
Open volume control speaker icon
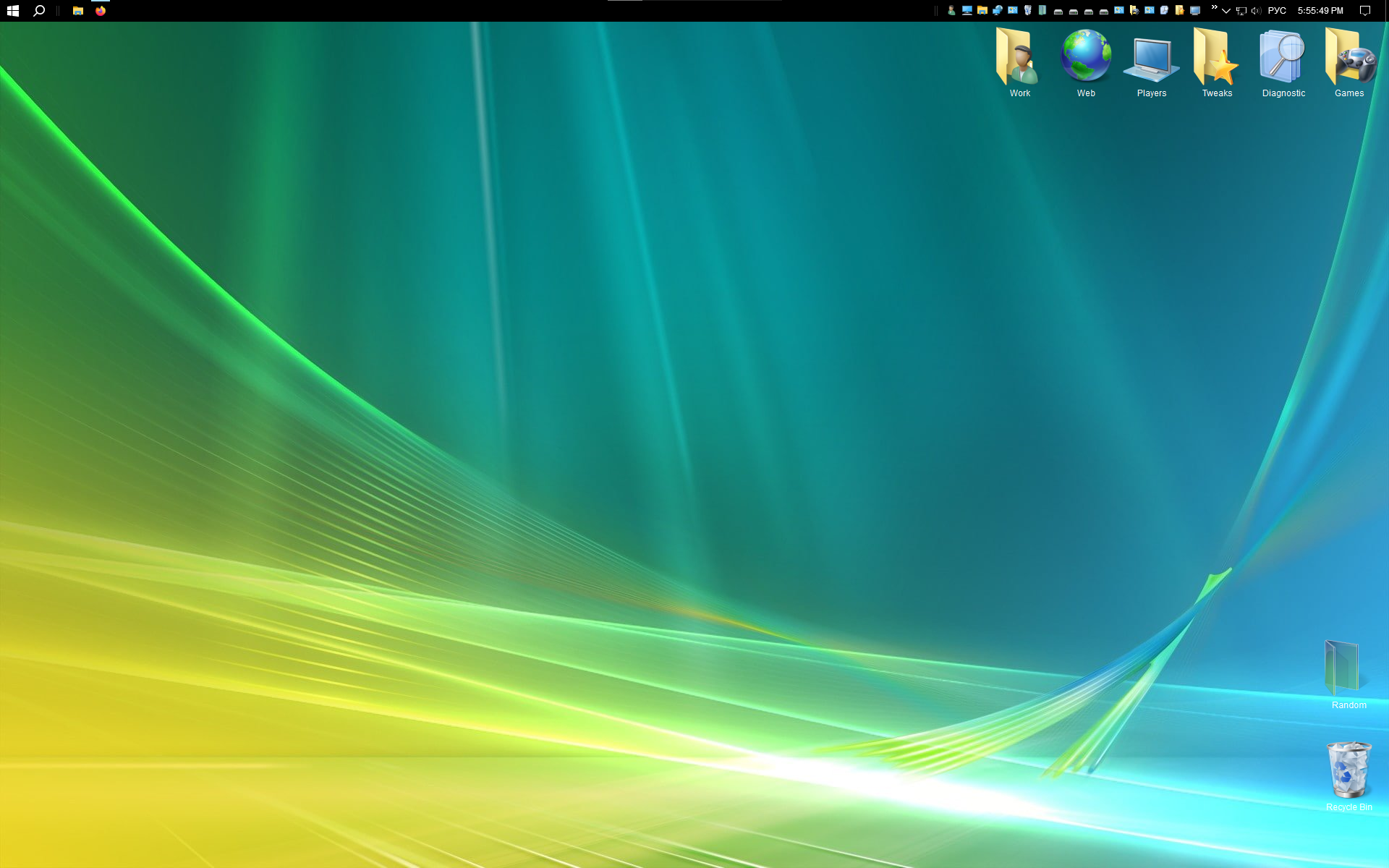pos(1255,11)
